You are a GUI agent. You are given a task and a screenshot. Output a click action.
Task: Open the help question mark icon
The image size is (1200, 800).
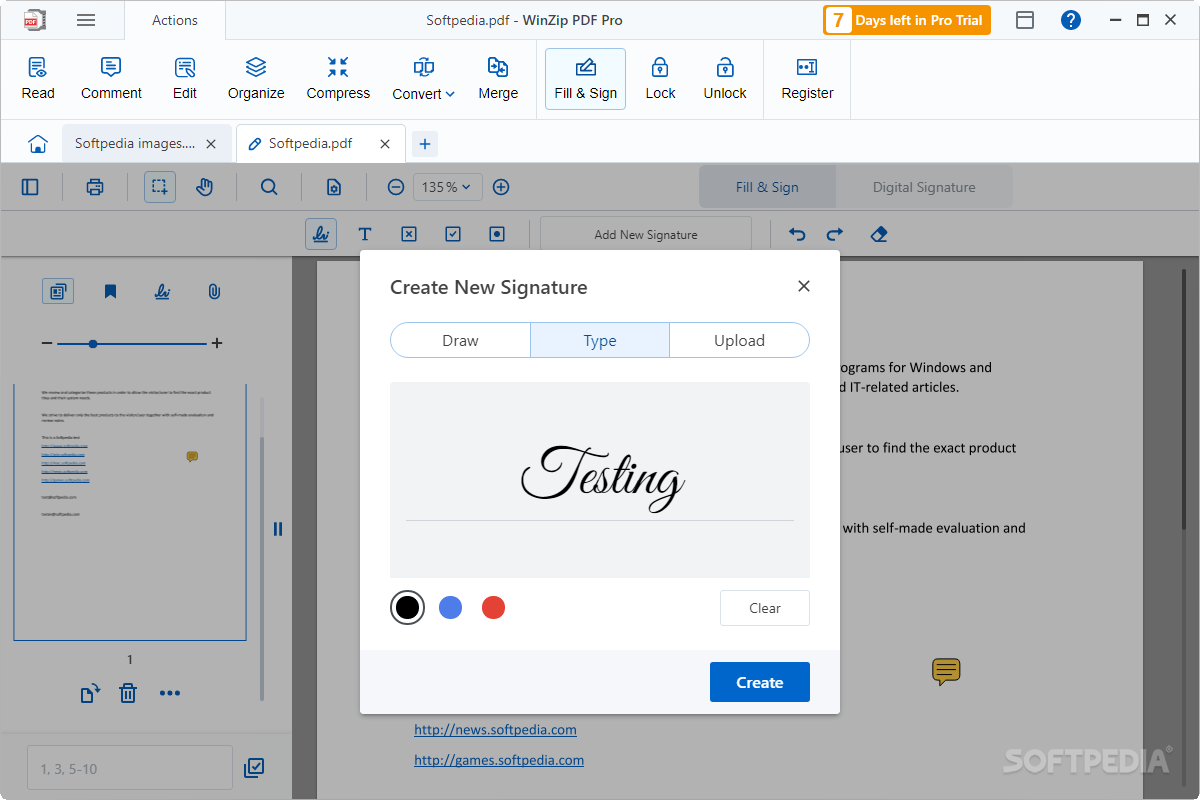coord(1071,20)
